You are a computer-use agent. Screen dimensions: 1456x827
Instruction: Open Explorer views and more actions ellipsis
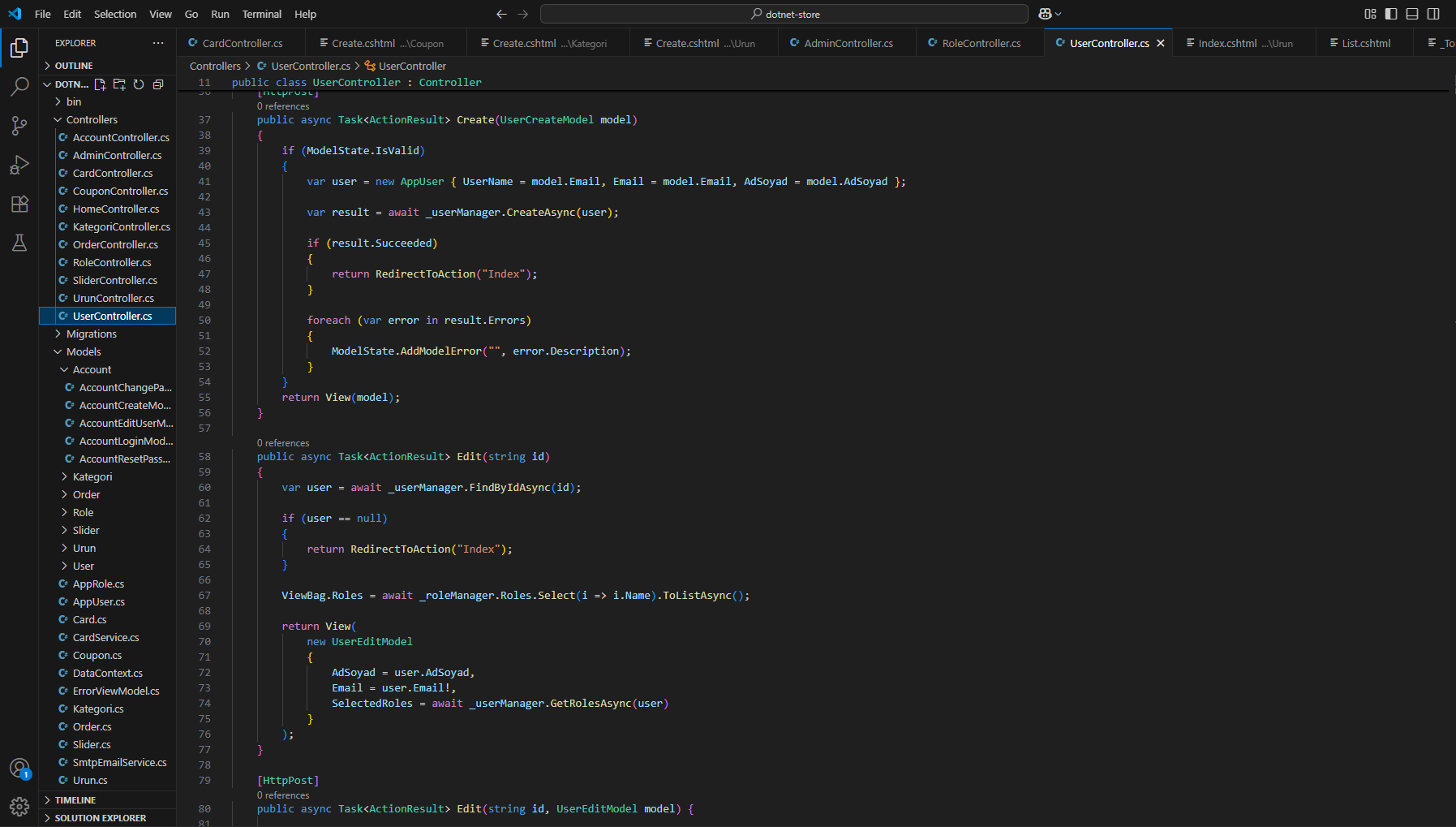coord(158,43)
